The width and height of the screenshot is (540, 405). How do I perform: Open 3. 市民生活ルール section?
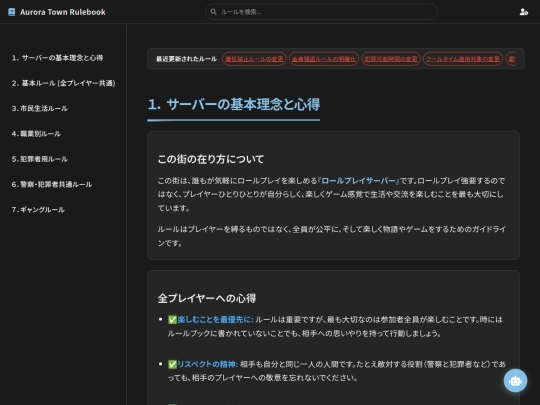[x=40, y=108]
